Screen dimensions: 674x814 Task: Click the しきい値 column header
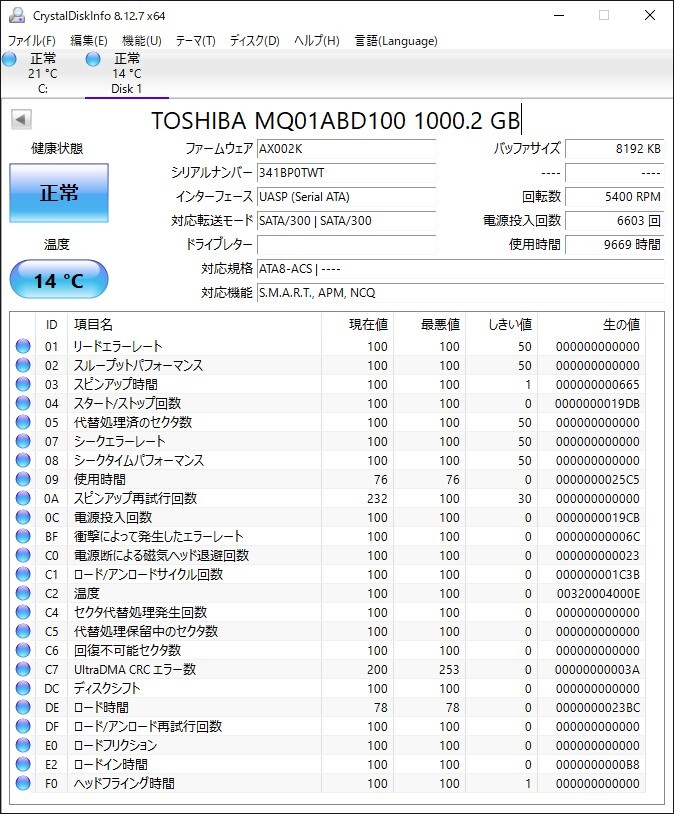point(502,324)
